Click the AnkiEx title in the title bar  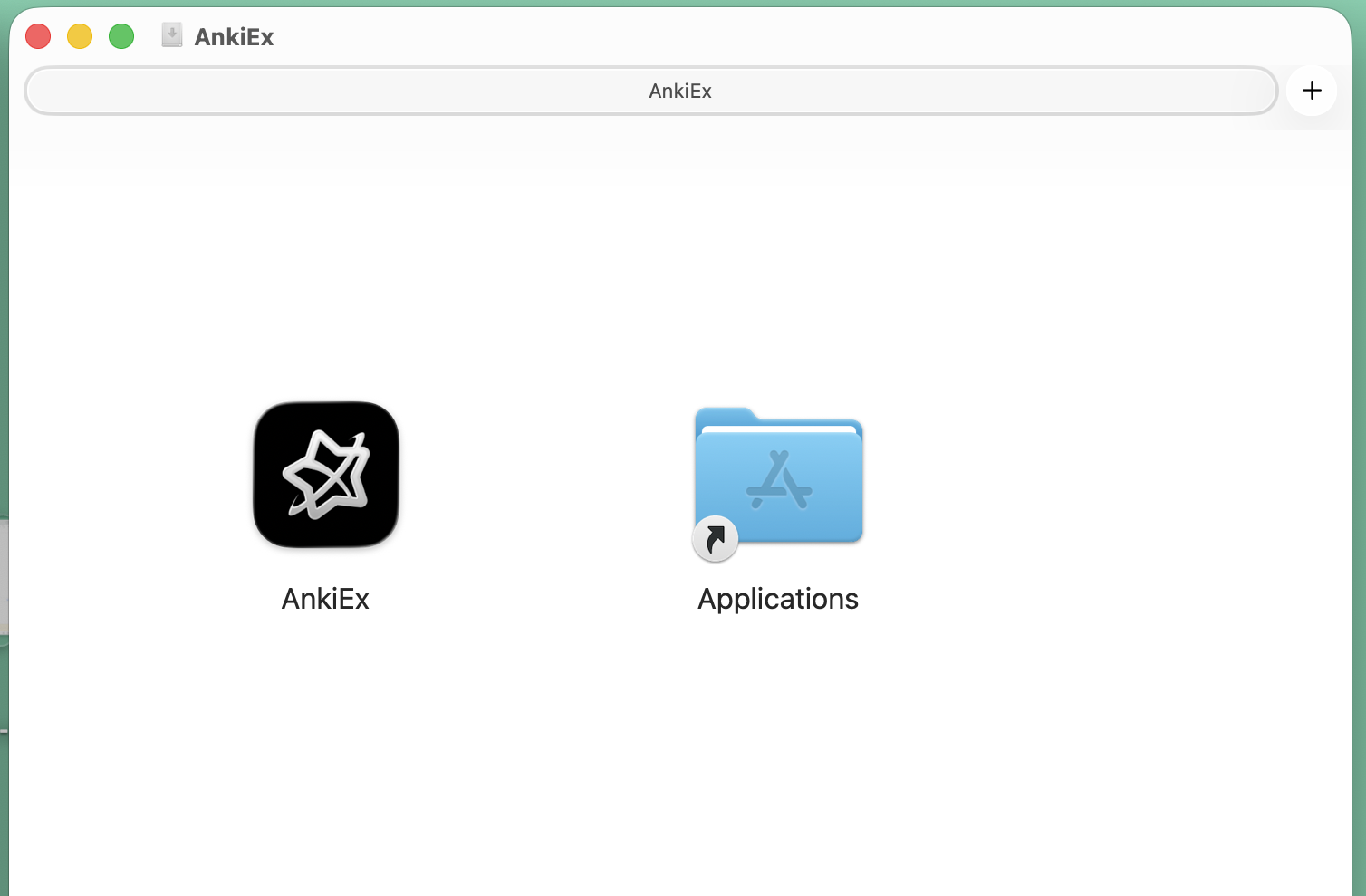point(233,36)
